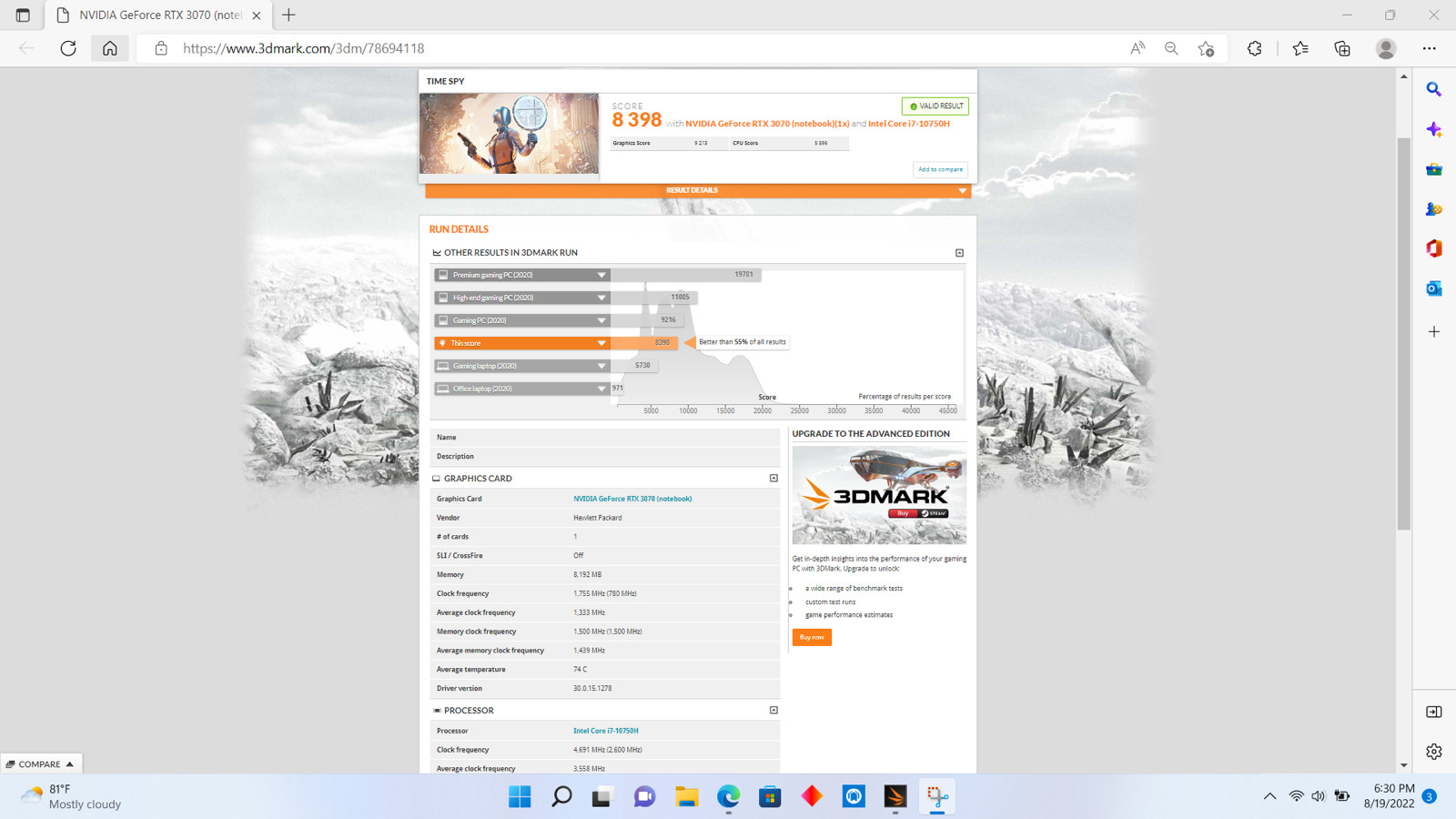Open the Collections icon
This screenshot has height=819, width=1456.
coord(1342,48)
